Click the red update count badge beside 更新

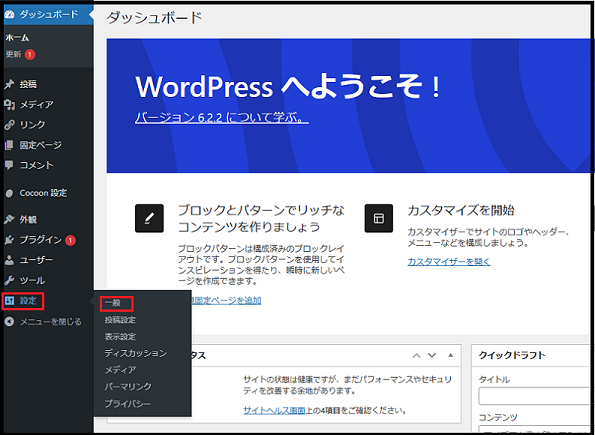(x=30, y=55)
